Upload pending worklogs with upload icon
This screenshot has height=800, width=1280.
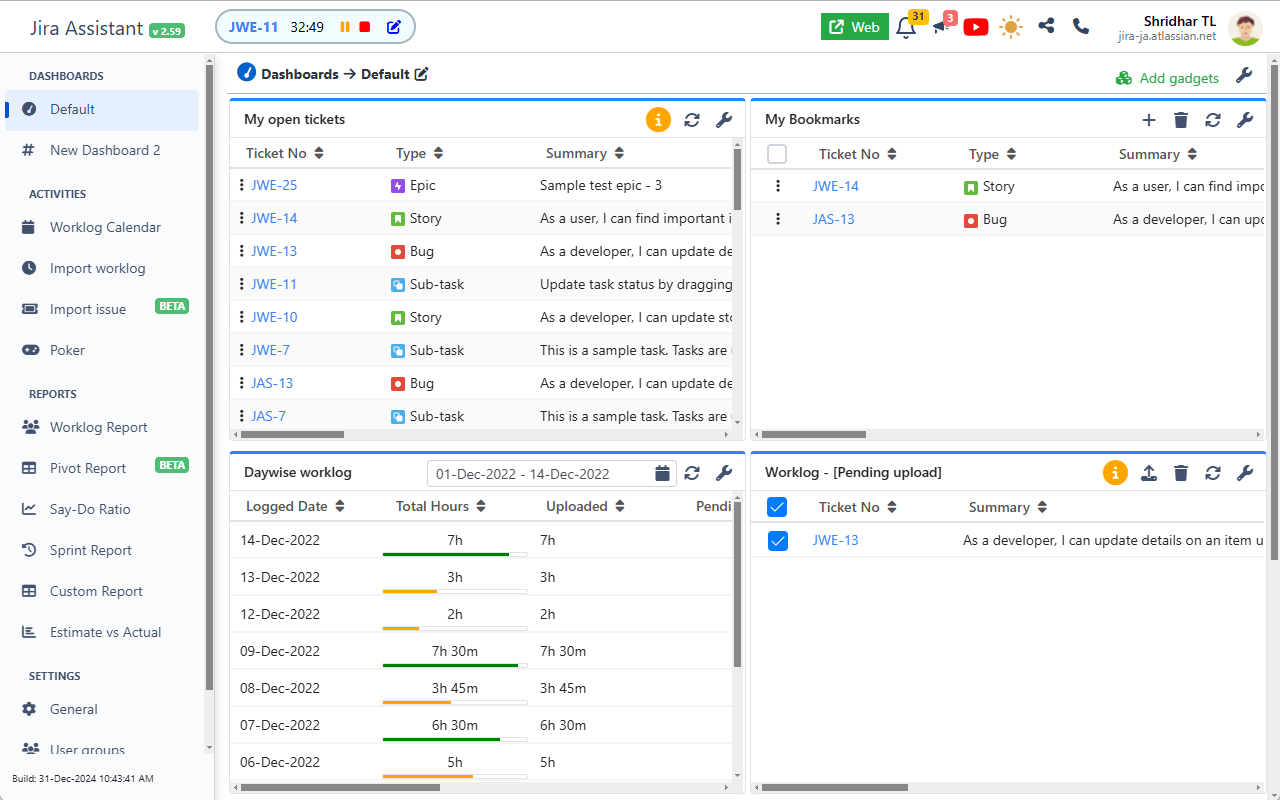1149,473
